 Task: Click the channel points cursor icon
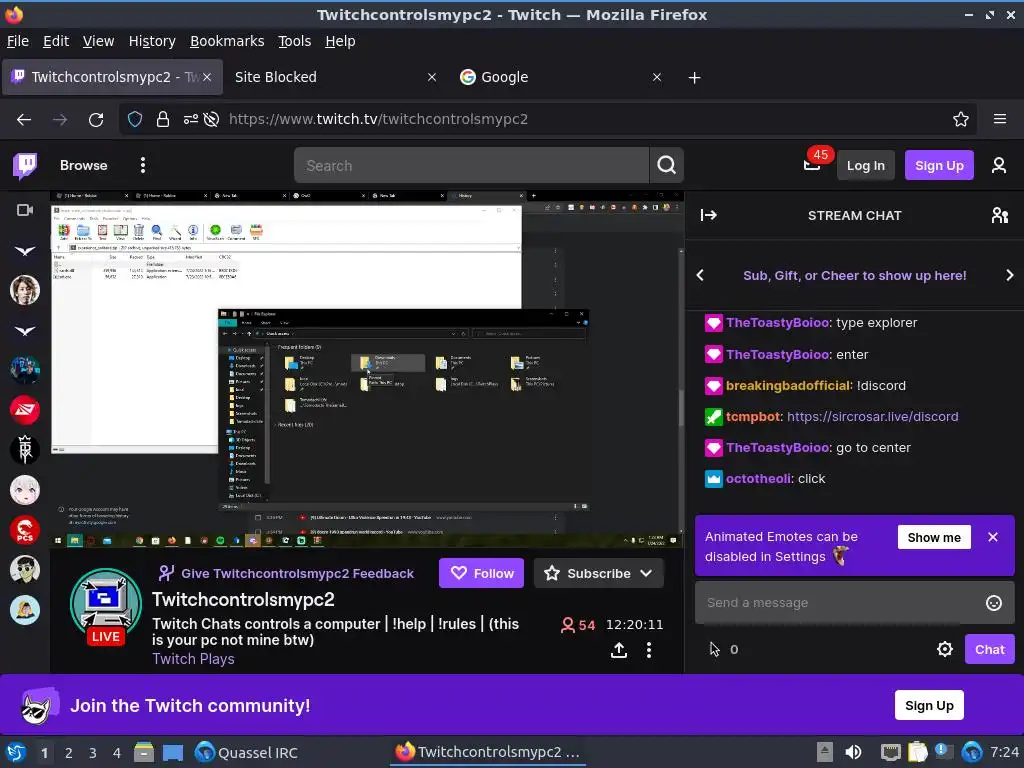point(714,649)
